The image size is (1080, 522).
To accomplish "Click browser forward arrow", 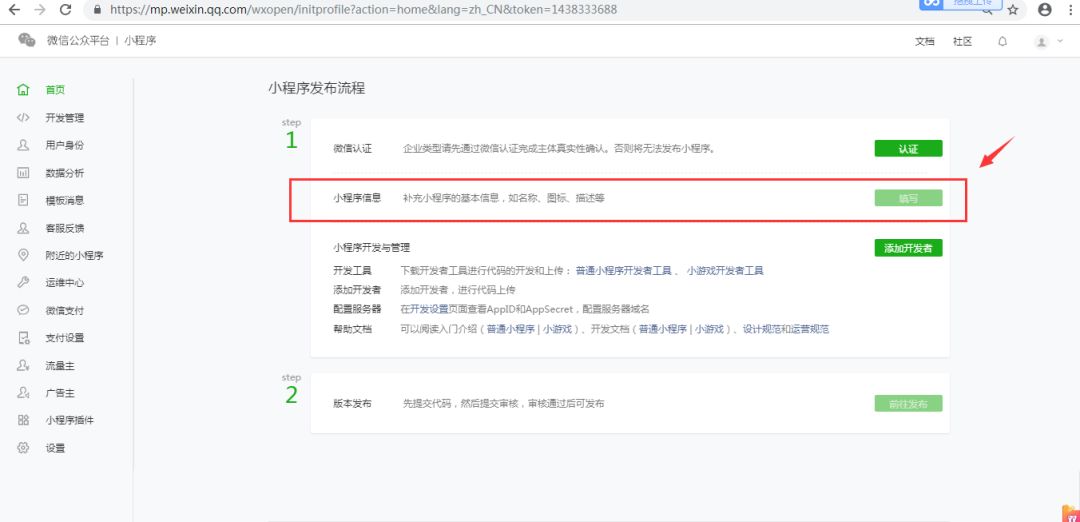I will click(40, 10).
